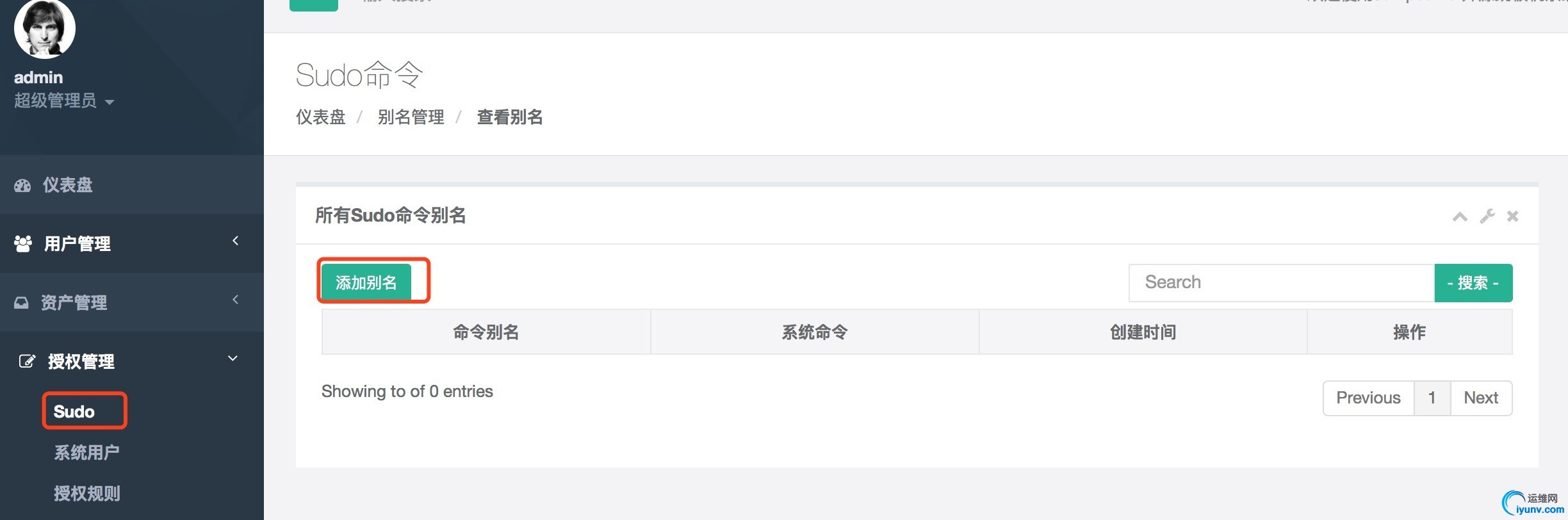1568x520 pixels.
Task: Open the 超级管理员 dropdown caret
Action: pyautogui.click(x=110, y=102)
